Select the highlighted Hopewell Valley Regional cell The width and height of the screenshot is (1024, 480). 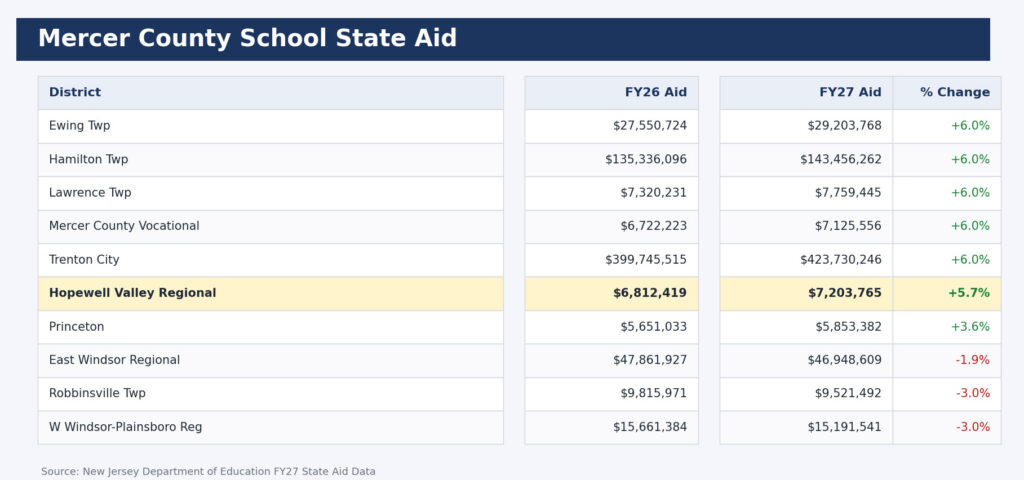point(132,293)
